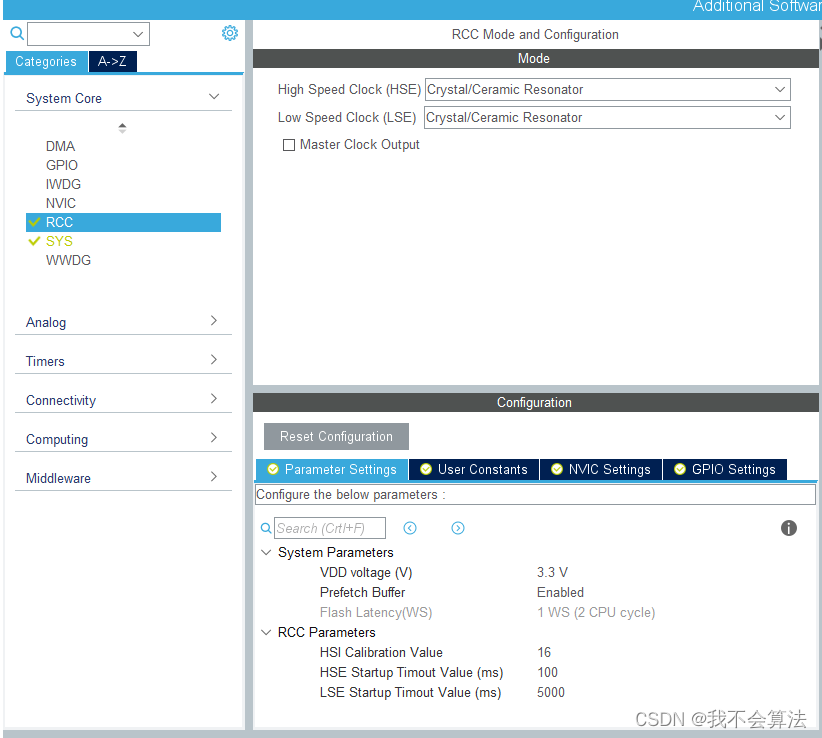Open the High Speed Clock (HSE) dropdown
The width and height of the screenshot is (822, 738).
click(x=607, y=90)
